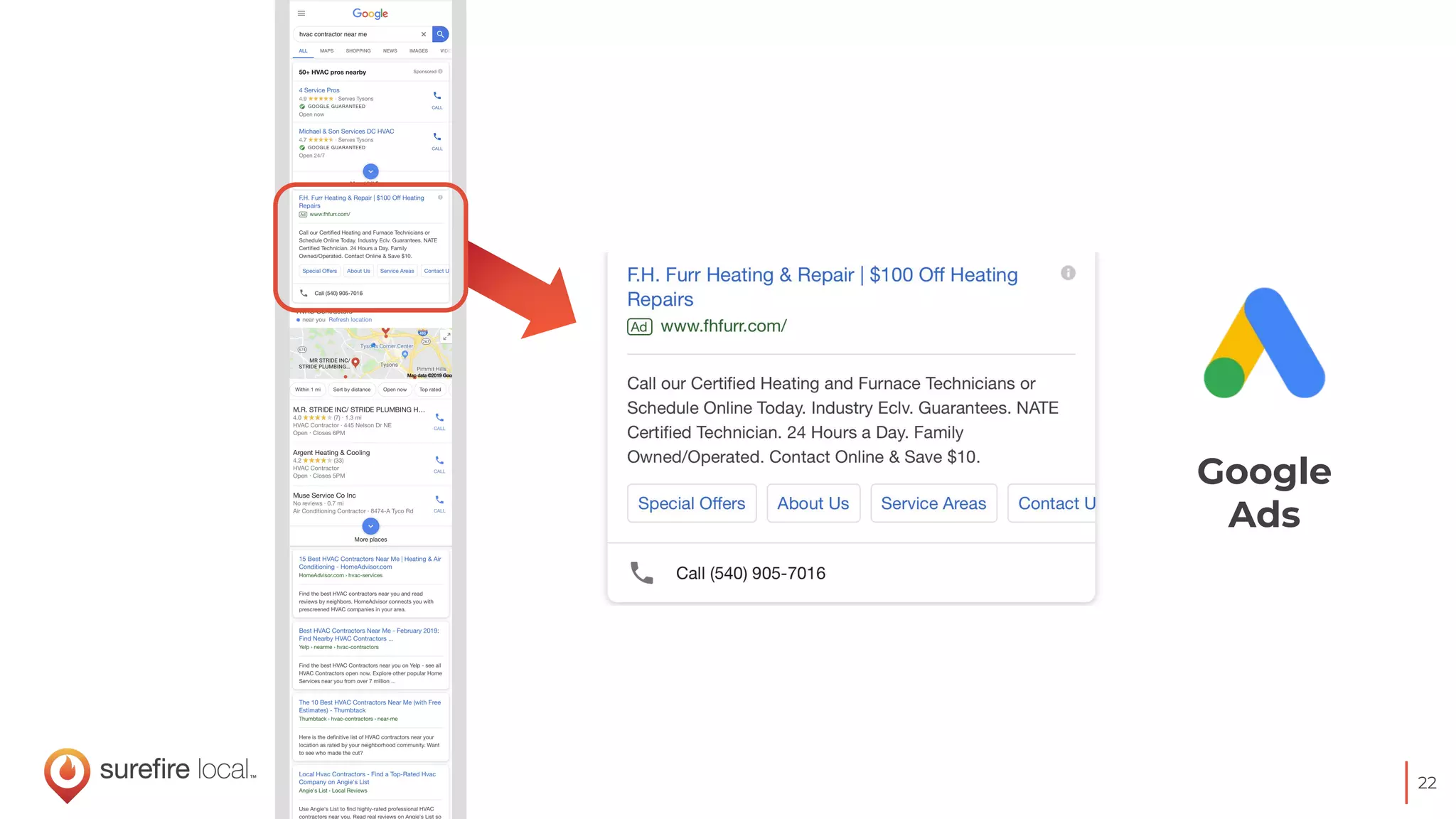Switch to the MAPS tab
The height and width of the screenshot is (819, 1456).
click(327, 51)
